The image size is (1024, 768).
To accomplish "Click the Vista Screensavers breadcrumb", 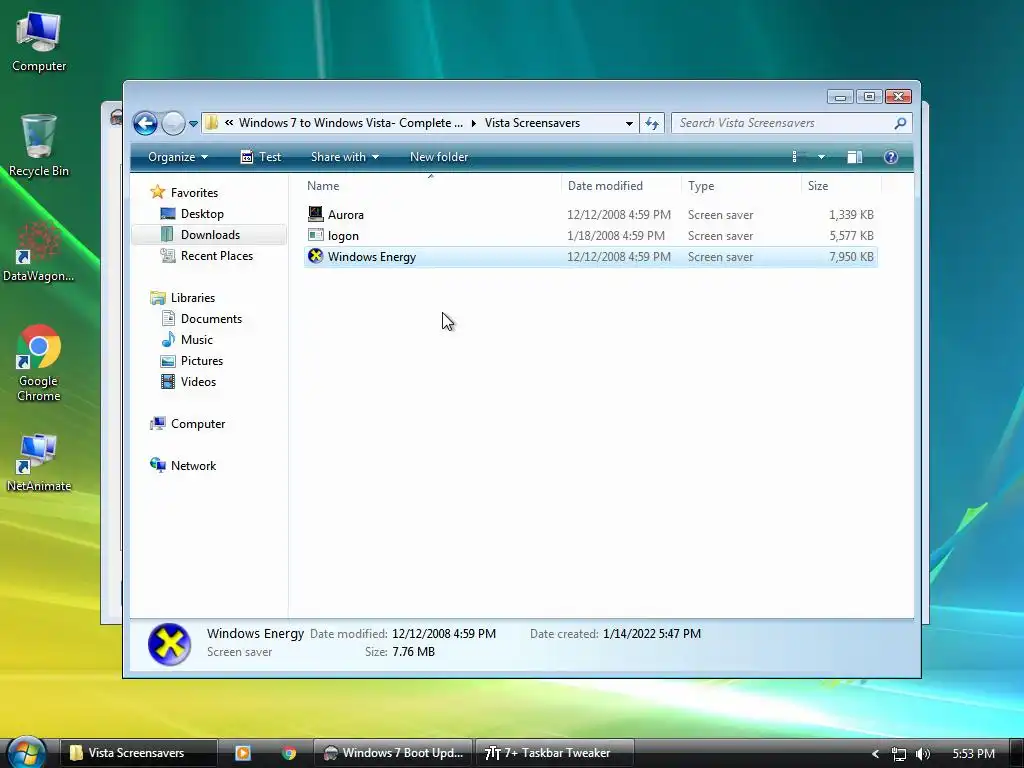I will click(532, 123).
